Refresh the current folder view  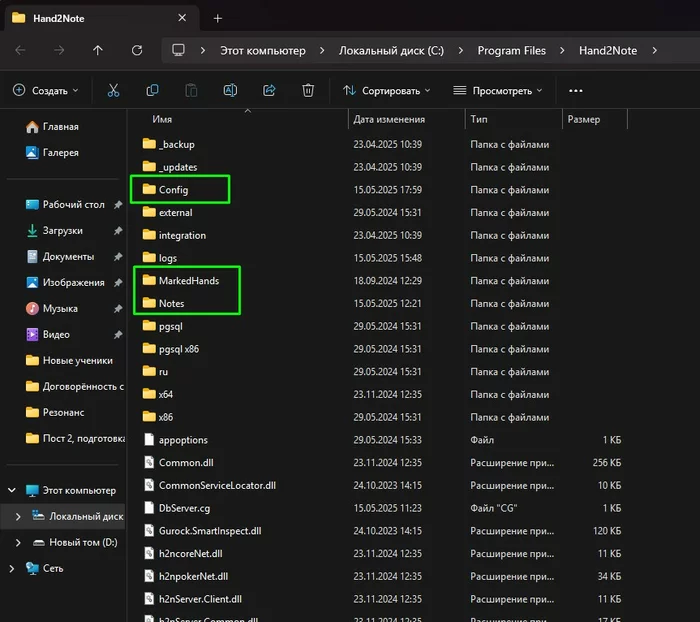(x=137, y=50)
